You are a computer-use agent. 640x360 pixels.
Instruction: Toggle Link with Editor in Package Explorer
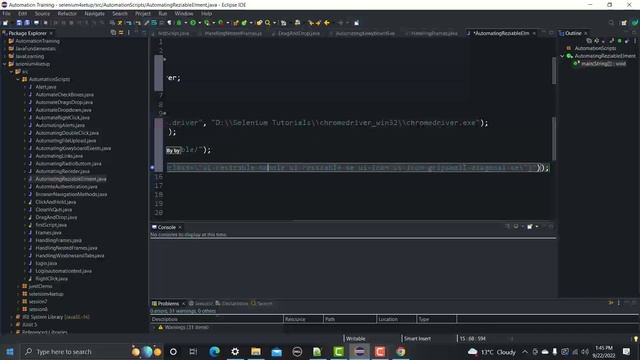tap(121, 33)
